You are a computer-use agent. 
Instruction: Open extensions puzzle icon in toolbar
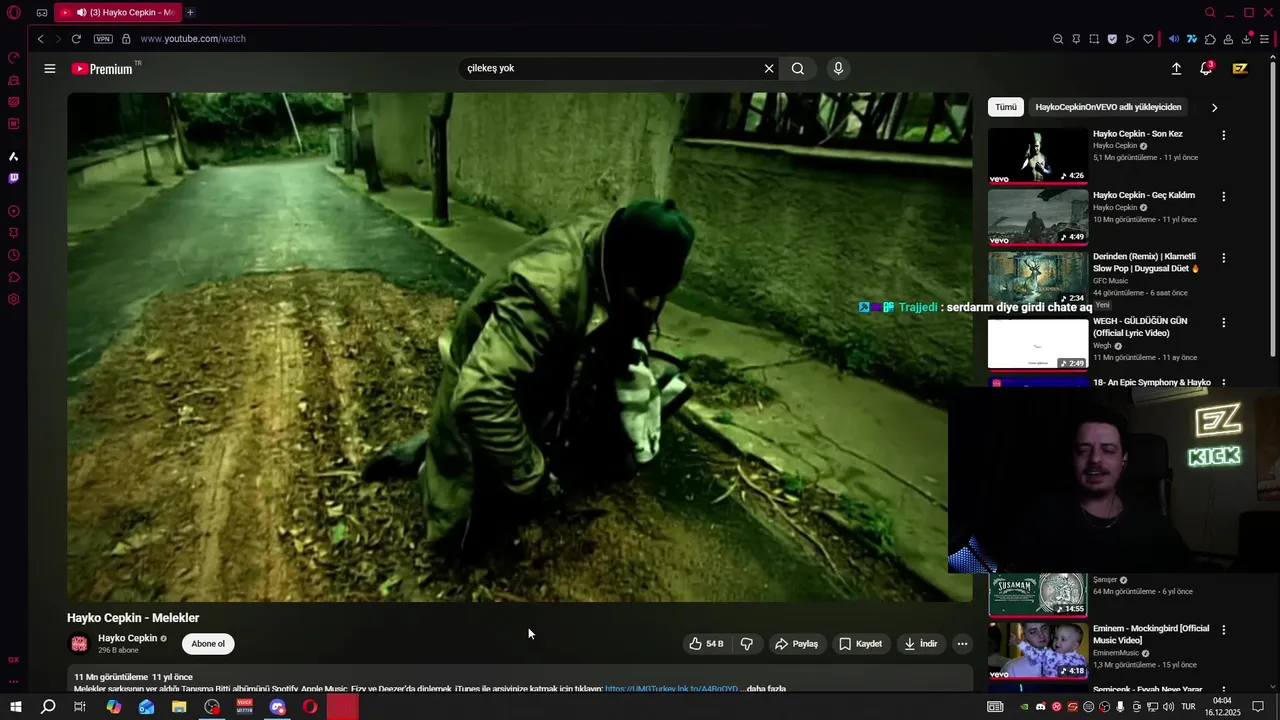[x=1210, y=39]
